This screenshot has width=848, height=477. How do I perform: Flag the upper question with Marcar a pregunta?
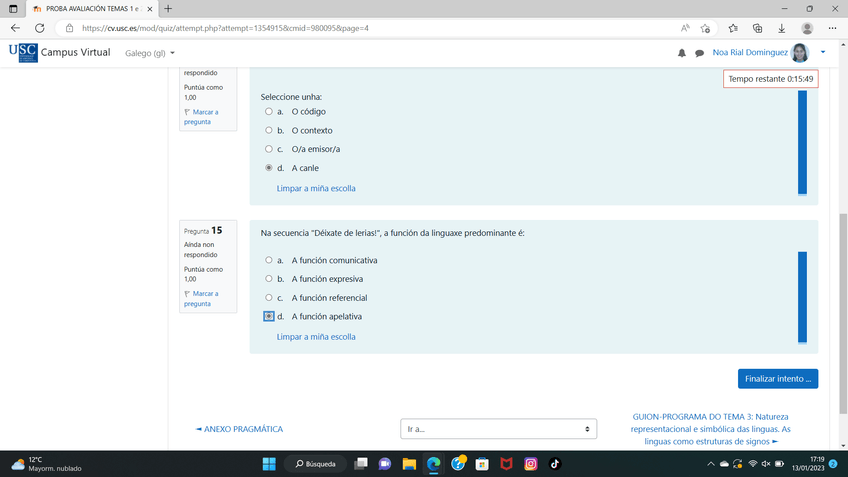coord(201,117)
